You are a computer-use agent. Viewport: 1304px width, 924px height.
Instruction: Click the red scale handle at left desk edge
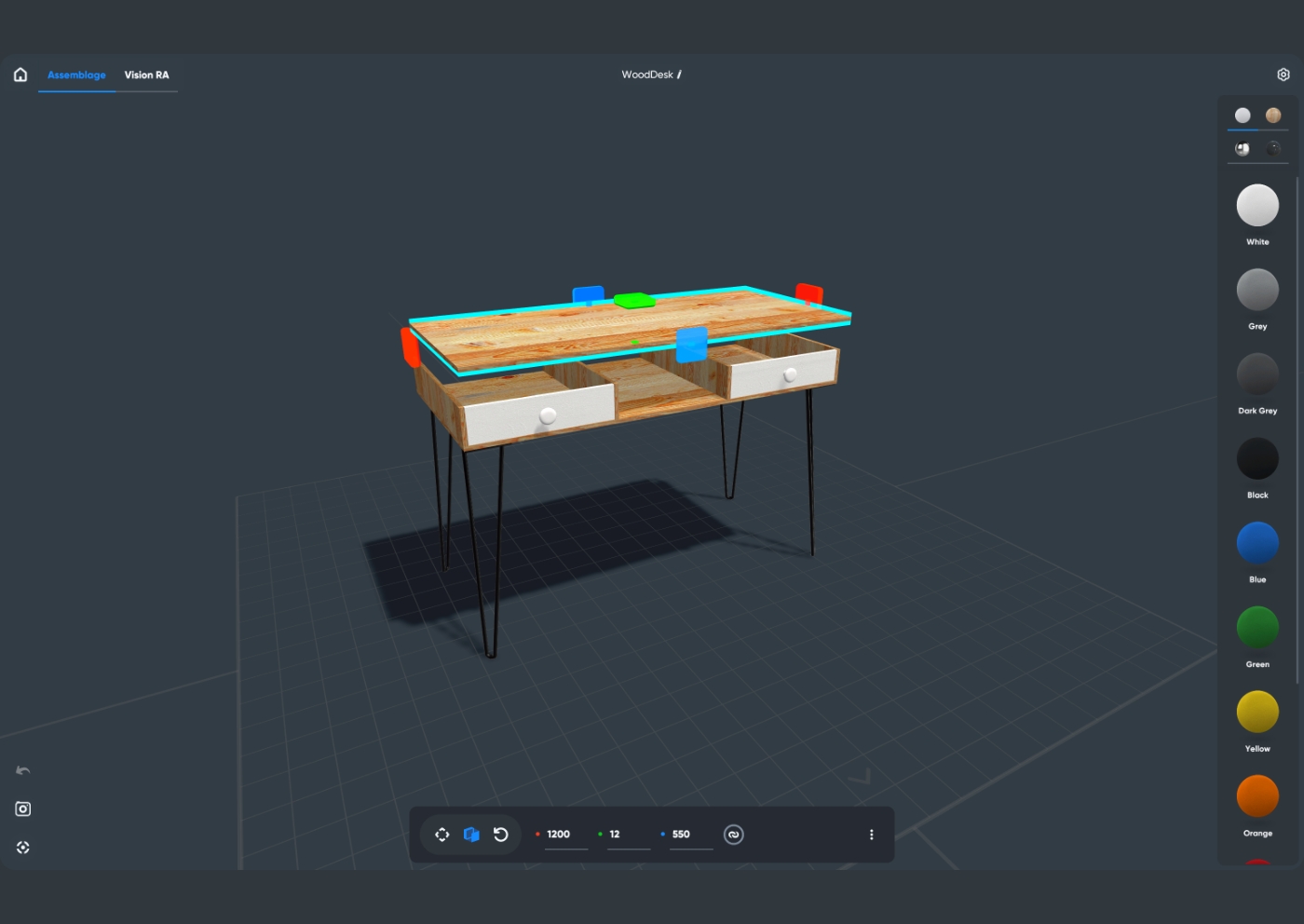point(411,346)
